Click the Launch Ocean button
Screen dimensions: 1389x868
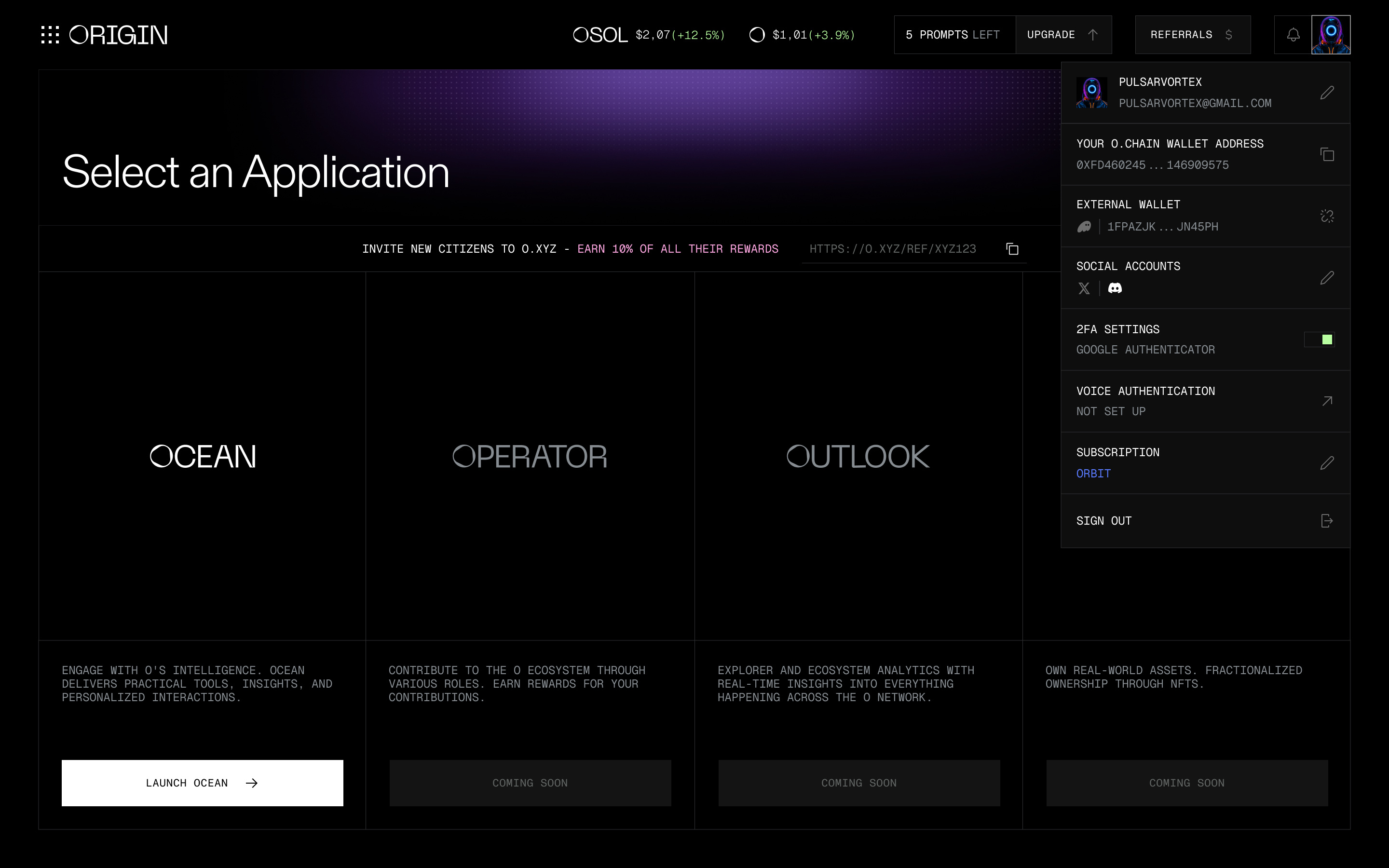[202, 783]
